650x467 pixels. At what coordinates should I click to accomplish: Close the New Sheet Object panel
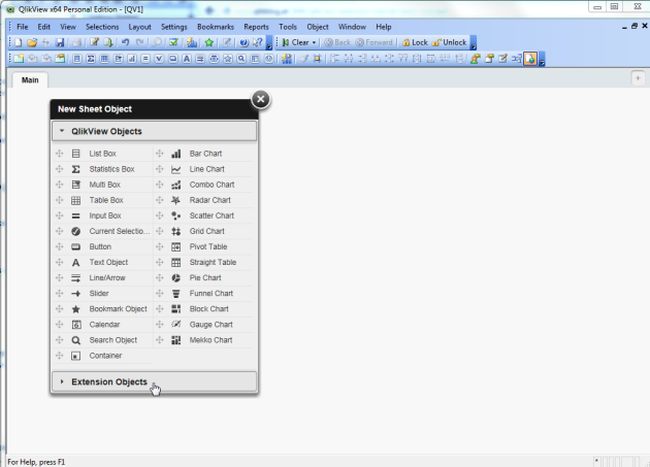click(x=261, y=99)
